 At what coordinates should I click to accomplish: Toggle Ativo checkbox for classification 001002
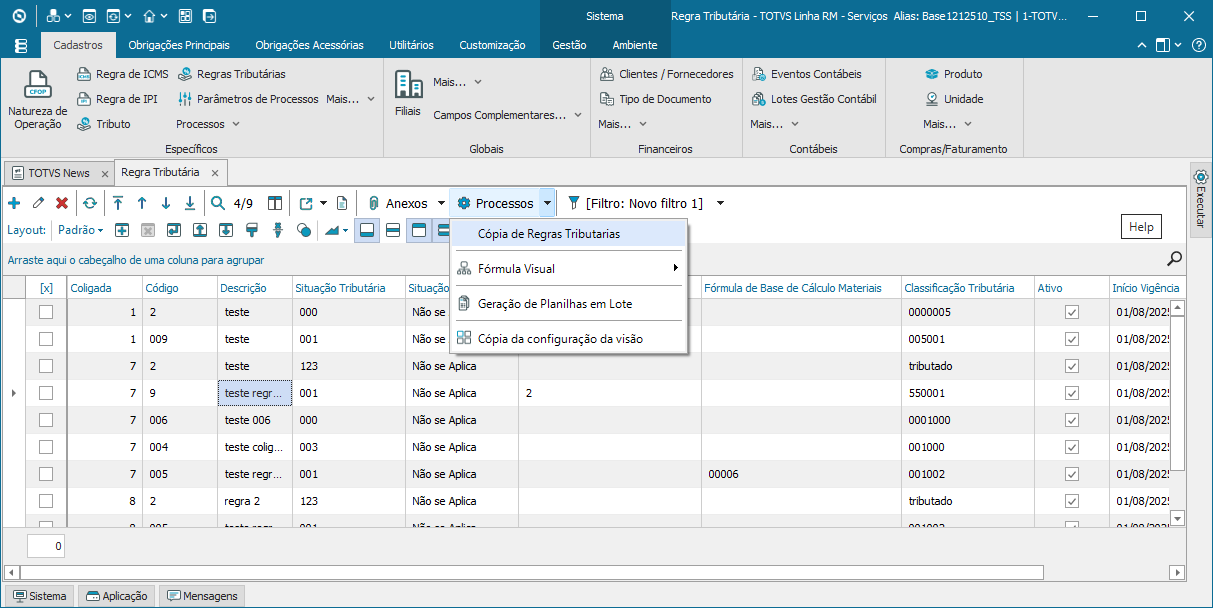coord(1072,474)
